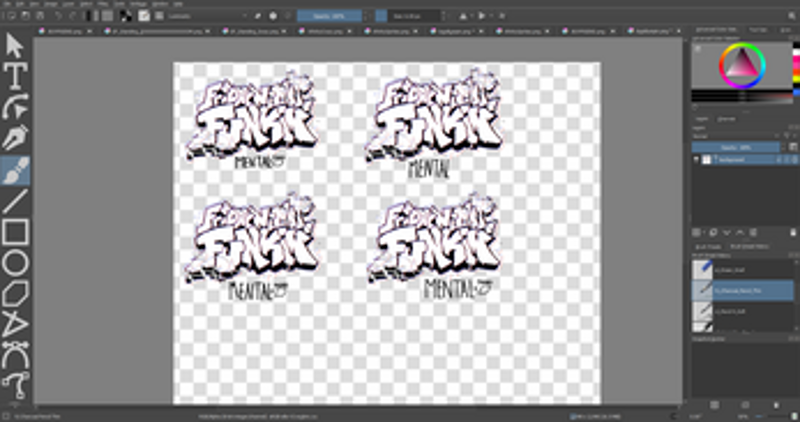Click the Undo toolbar icon
This screenshot has height=422, width=800.
(58, 16)
